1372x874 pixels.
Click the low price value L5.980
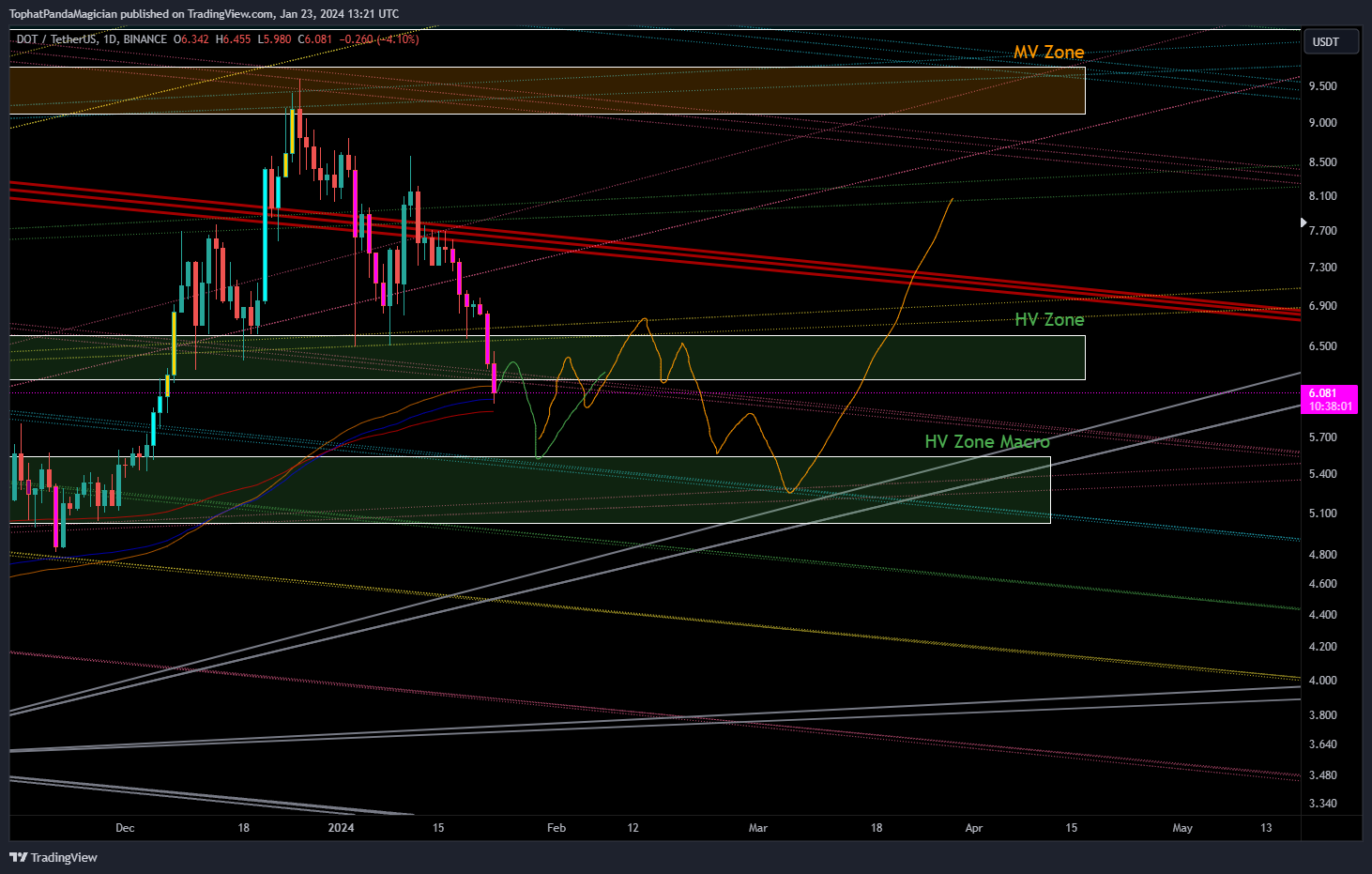[x=274, y=39]
